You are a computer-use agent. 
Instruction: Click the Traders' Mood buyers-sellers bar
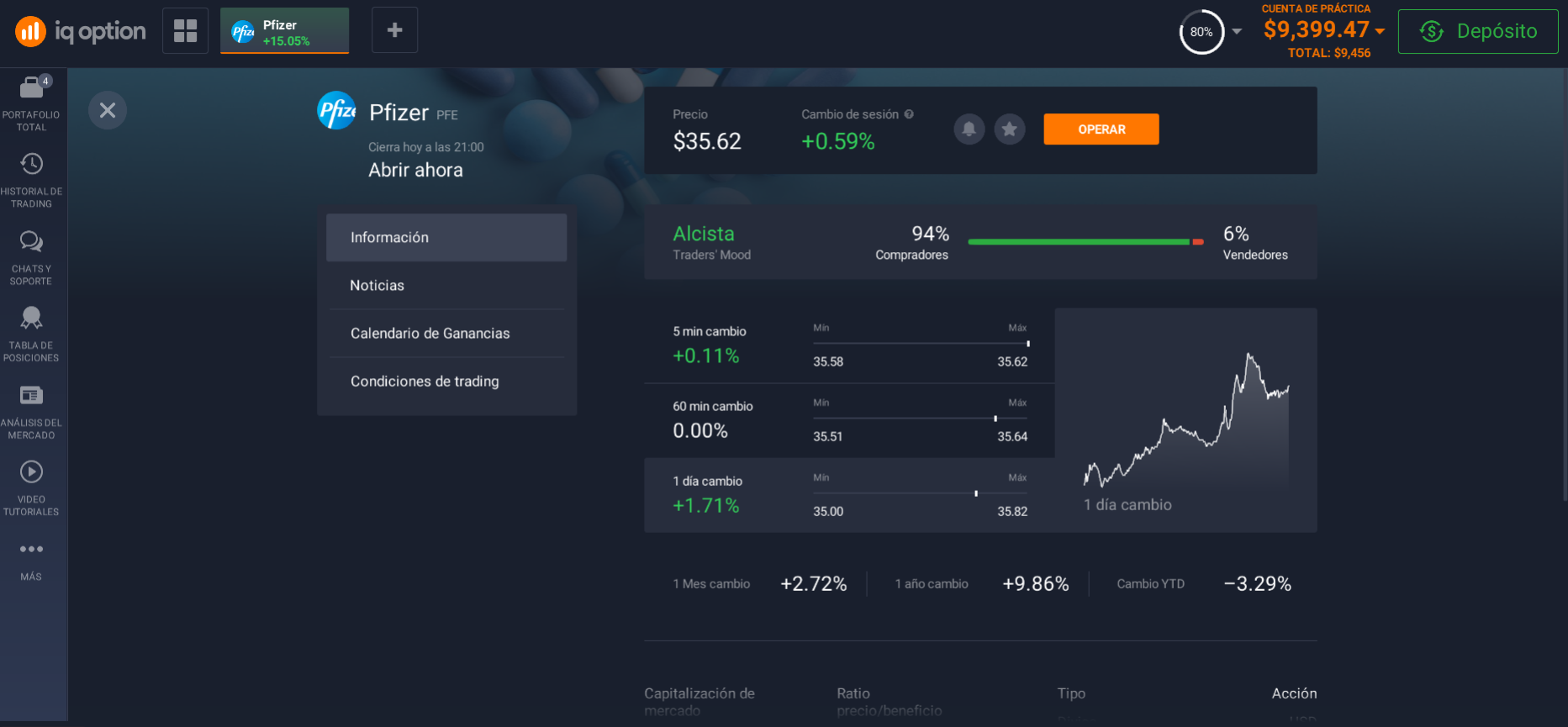1086,242
